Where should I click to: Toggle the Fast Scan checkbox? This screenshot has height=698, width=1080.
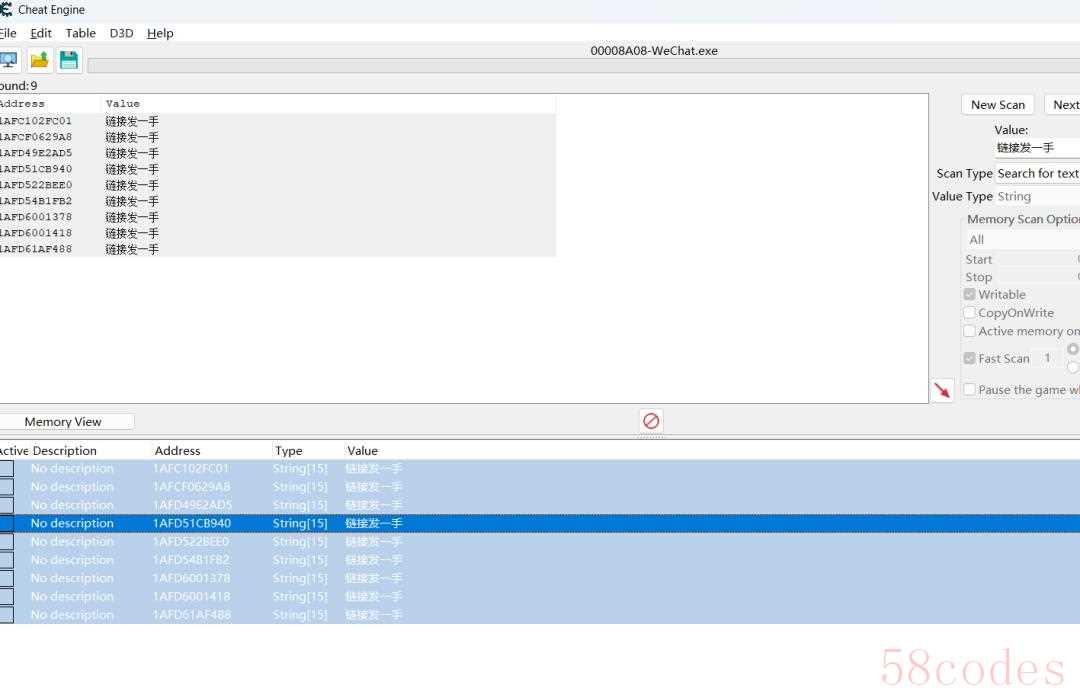tap(970, 358)
